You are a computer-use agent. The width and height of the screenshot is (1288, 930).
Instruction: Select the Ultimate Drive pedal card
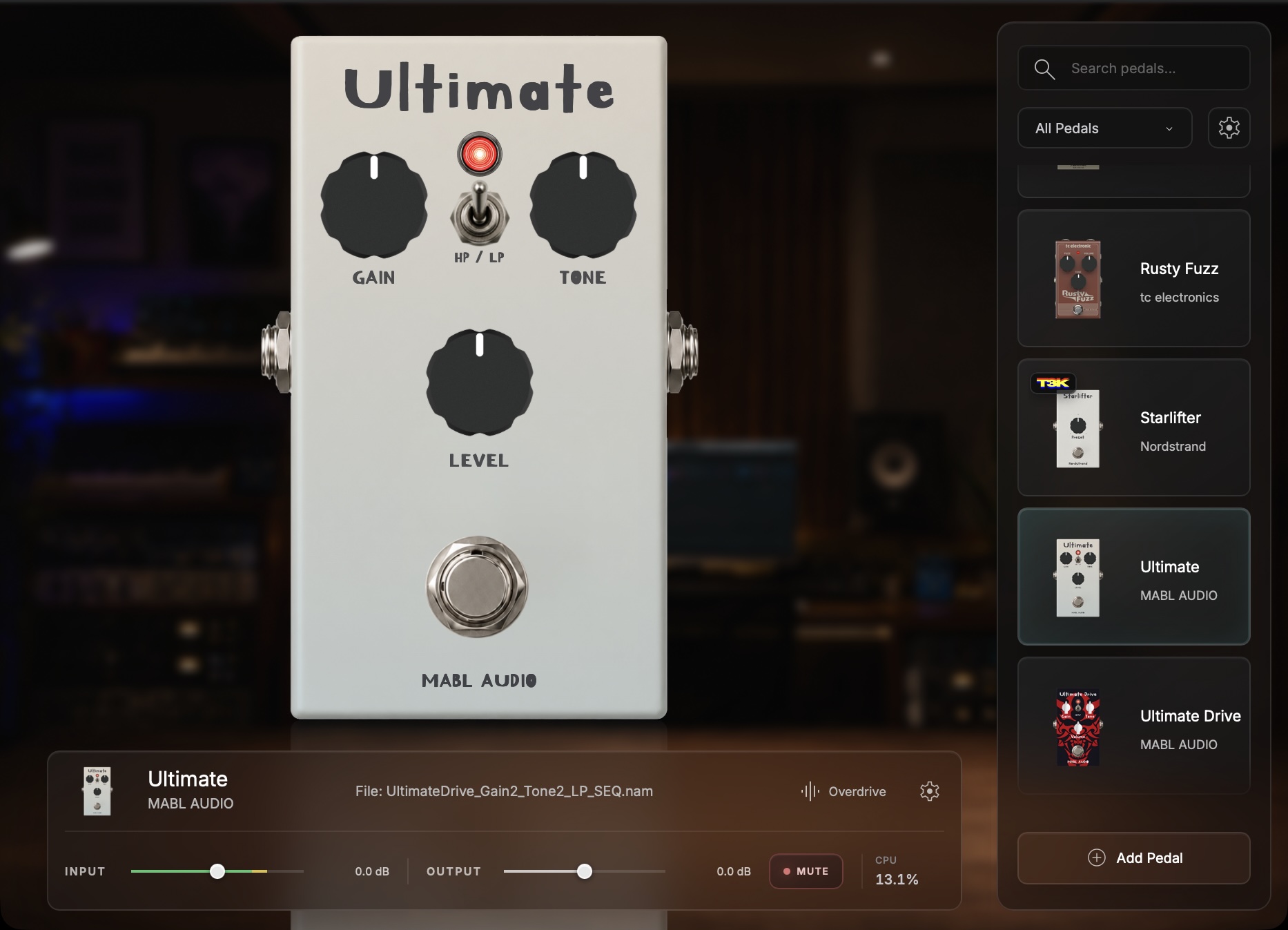click(1133, 726)
